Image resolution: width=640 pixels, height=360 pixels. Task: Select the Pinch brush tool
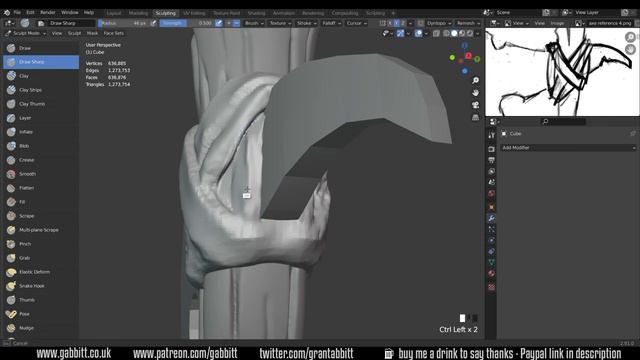click(40, 244)
